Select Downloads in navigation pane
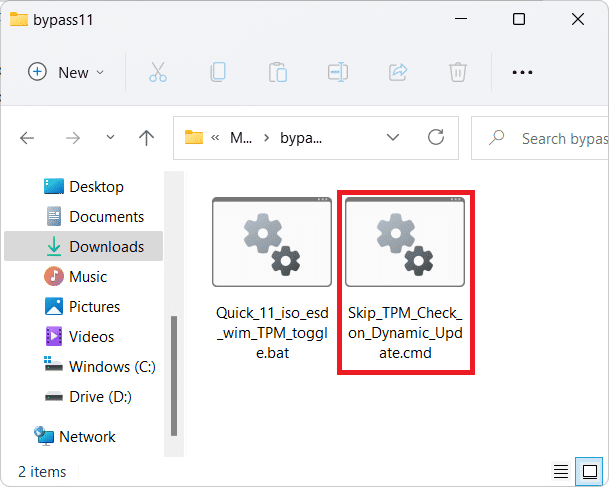This screenshot has width=609, height=487. pyautogui.click(x=84, y=247)
